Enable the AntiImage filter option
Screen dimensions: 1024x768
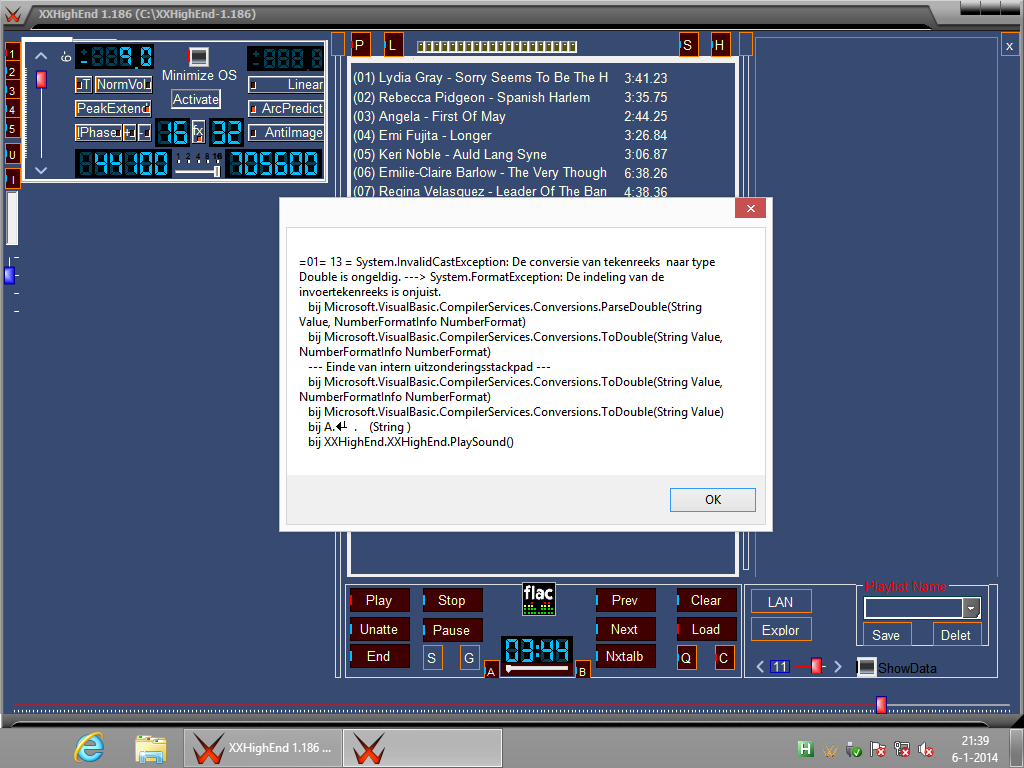286,133
